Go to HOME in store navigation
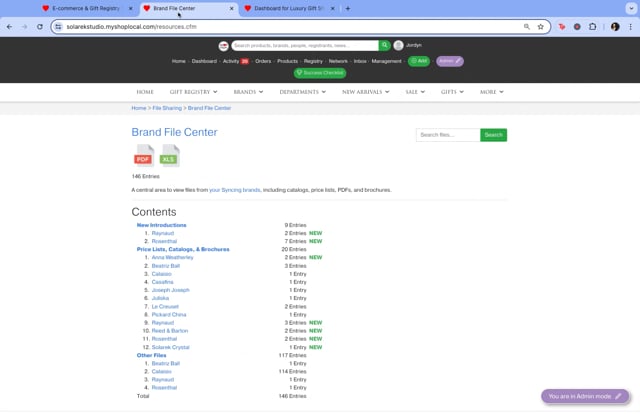This screenshot has width=640, height=414. tap(145, 92)
